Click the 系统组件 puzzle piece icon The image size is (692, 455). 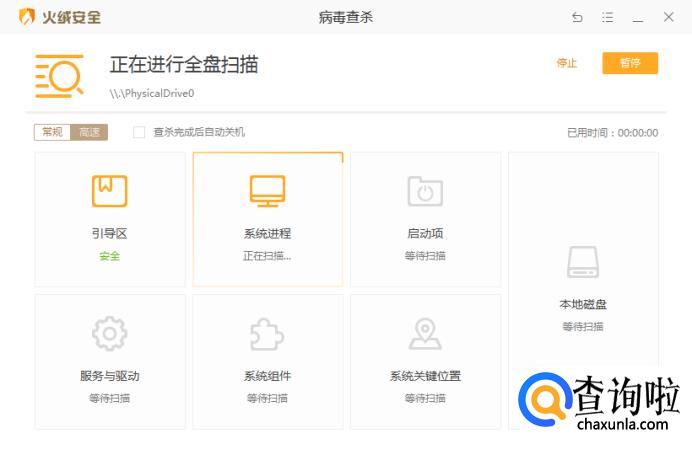tap(267, 334)
